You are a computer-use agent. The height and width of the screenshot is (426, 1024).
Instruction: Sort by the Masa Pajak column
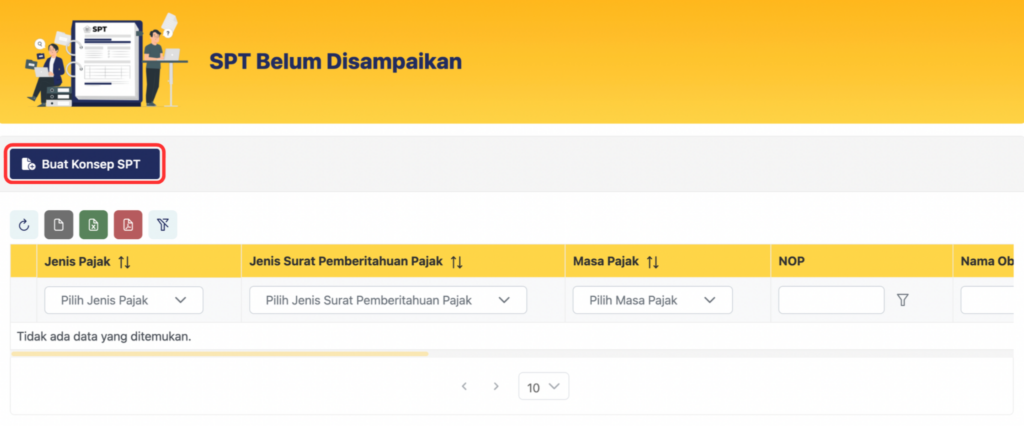652,262
